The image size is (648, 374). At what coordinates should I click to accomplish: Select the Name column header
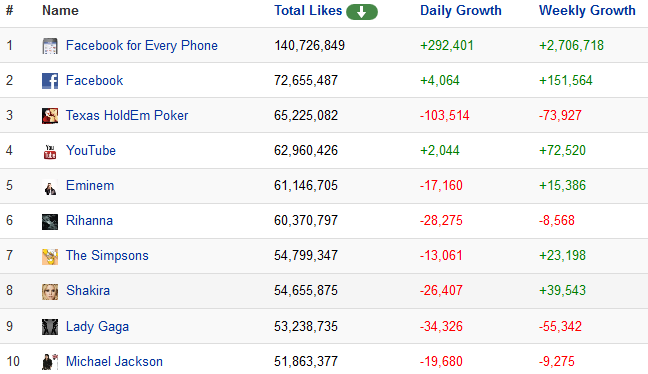tap(60, 10)
